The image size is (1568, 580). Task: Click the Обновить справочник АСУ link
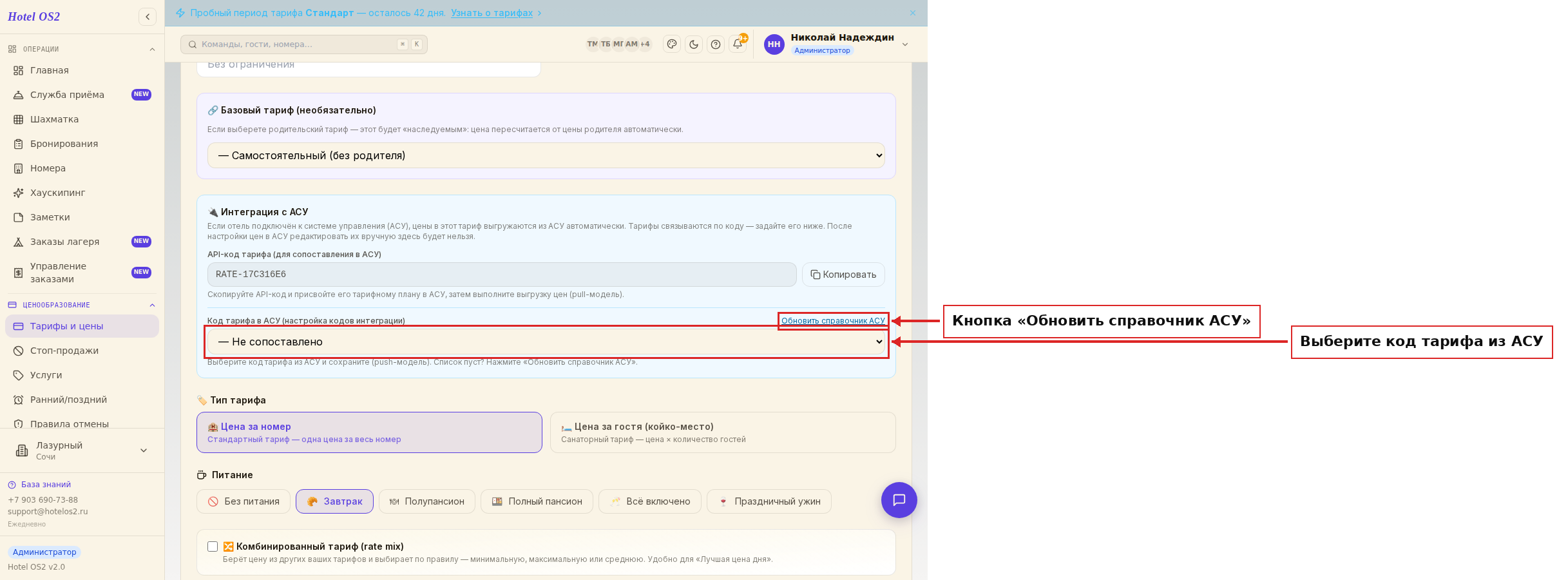pyautogui.click(x=833, y=321)
